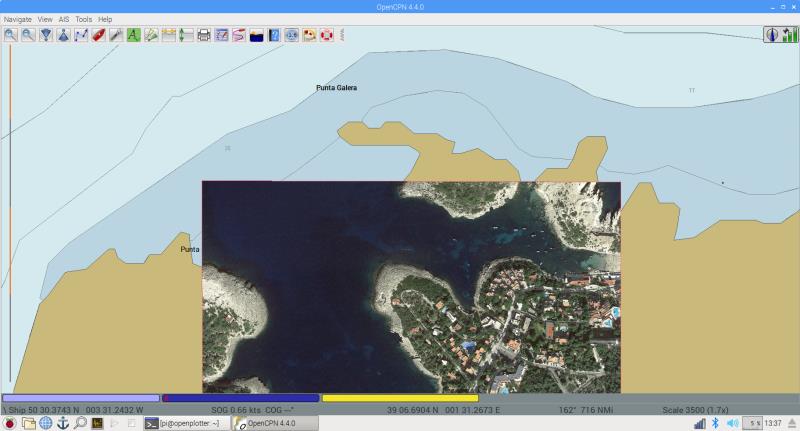Click the compass north-up indicator
The width and height of the screenshot is (800, 431).
pyautogui.click(x=773, y=35)
